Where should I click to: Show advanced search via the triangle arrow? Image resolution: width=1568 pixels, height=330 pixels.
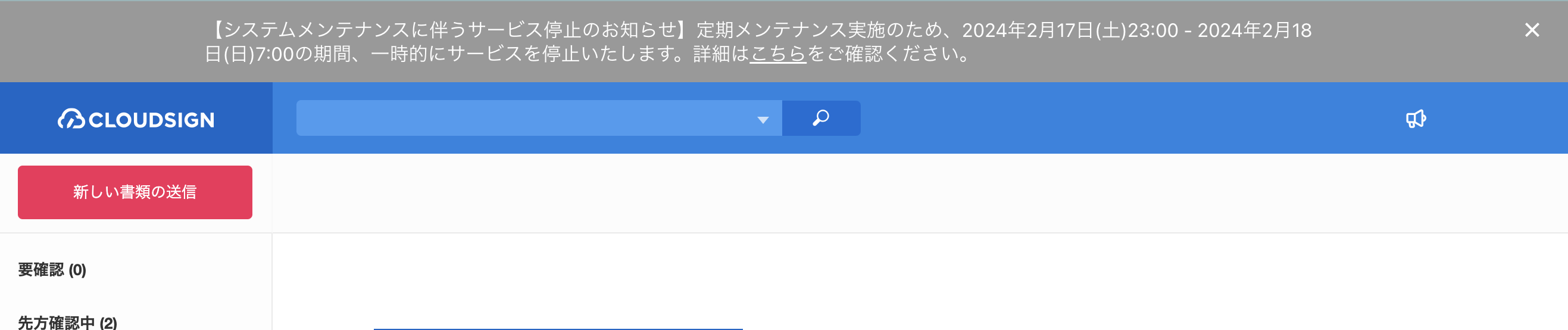[763, 120]
